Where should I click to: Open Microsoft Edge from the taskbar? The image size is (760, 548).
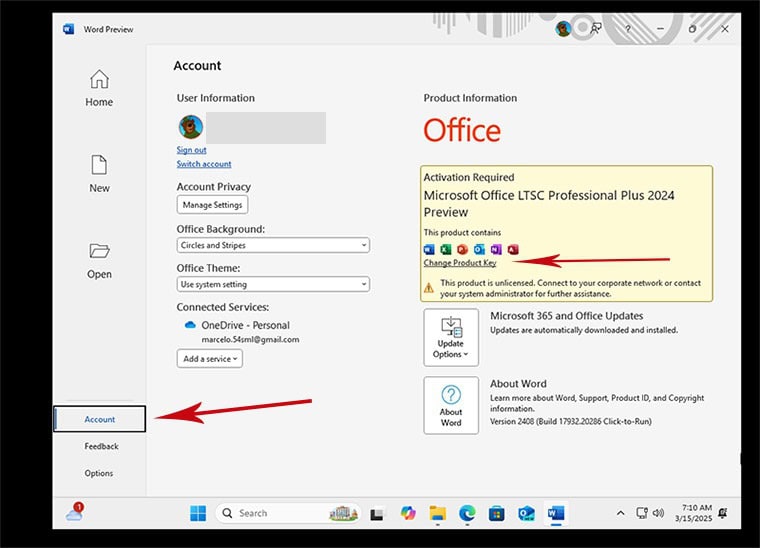coord(467,513)
